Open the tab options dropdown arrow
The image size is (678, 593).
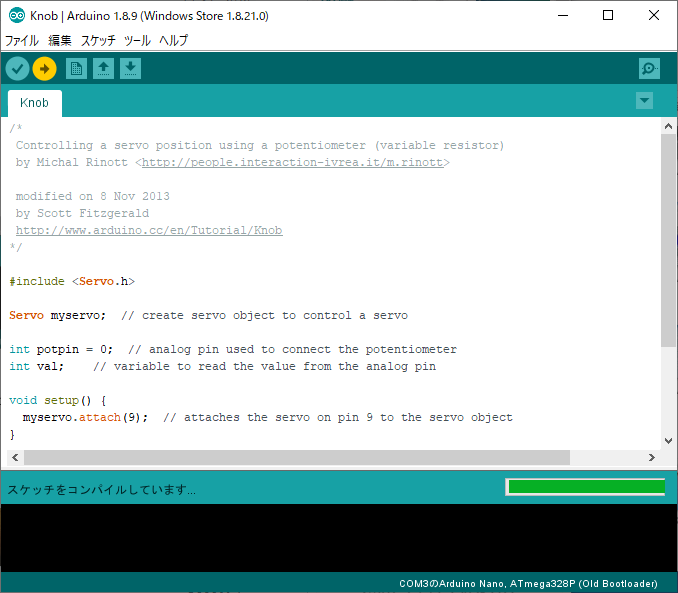(x=644, y=101)
